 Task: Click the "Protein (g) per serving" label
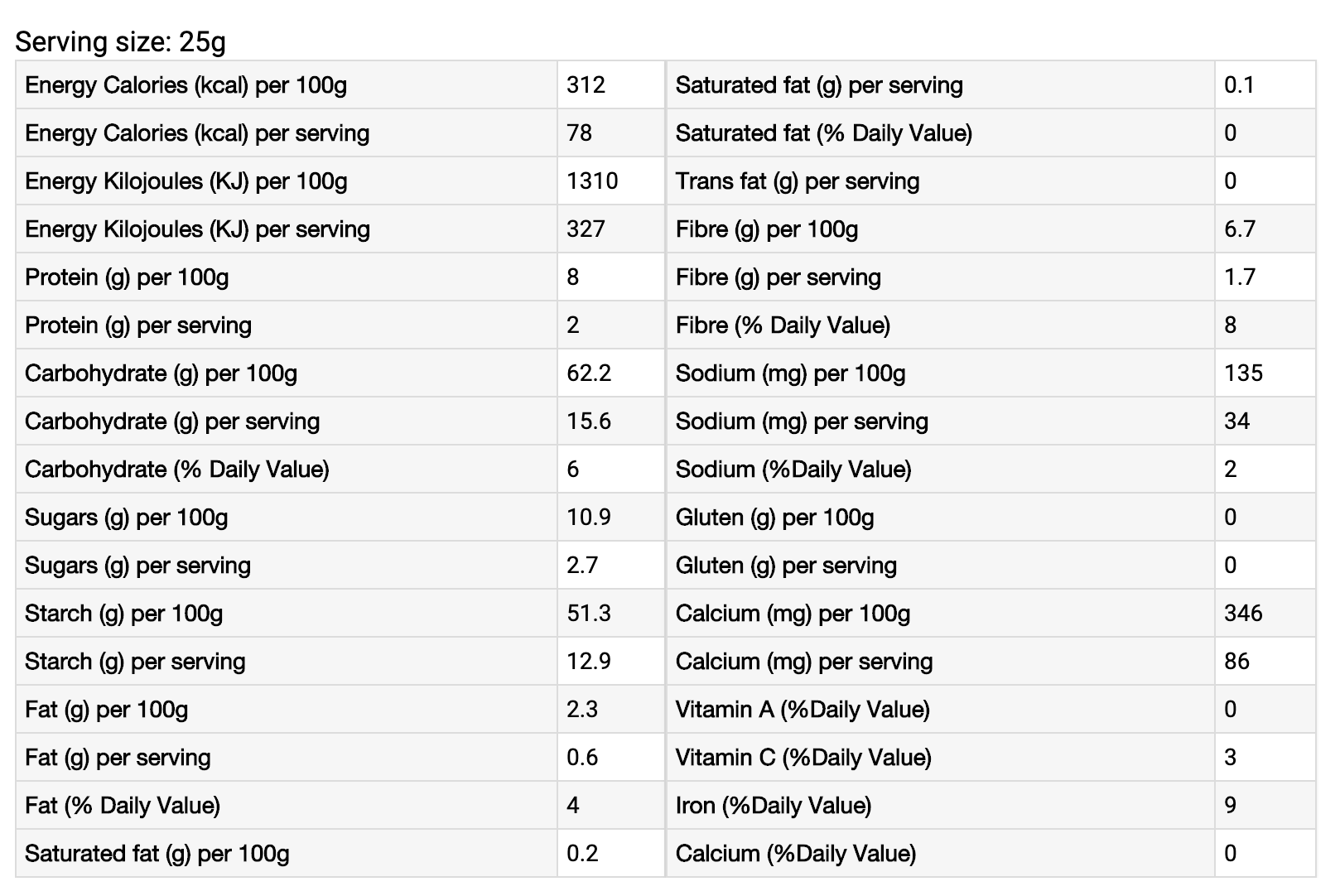pyautogui.click(x=138, y=325)
